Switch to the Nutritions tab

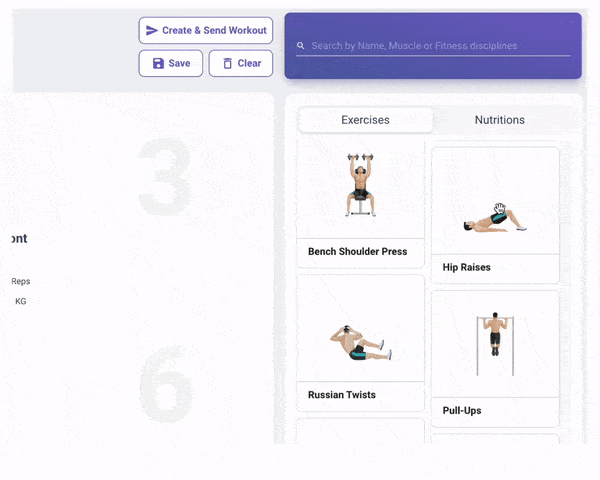point(500,120)
